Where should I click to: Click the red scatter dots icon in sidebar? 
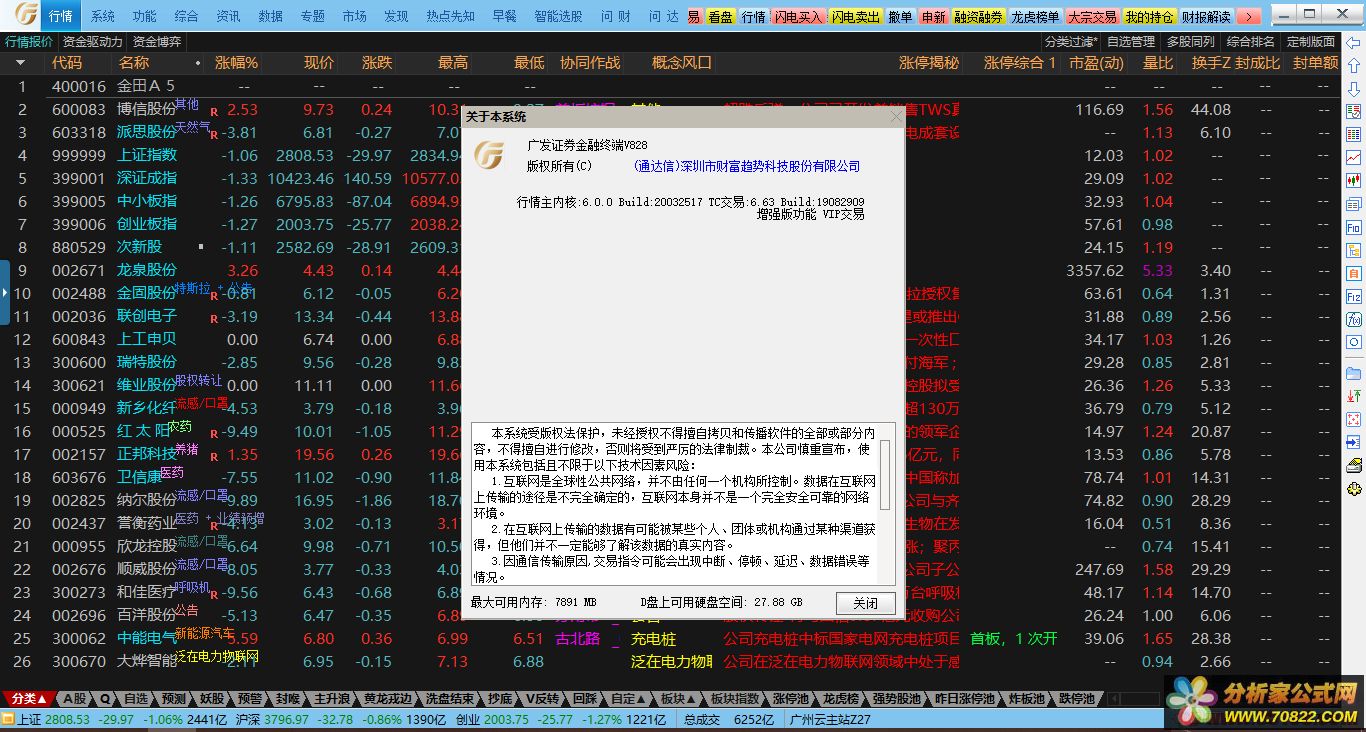1353,419
